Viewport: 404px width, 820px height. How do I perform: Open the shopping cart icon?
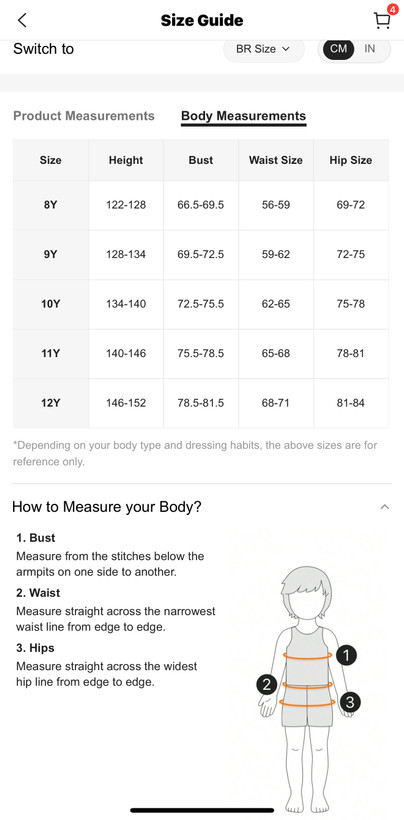point(382,20)
